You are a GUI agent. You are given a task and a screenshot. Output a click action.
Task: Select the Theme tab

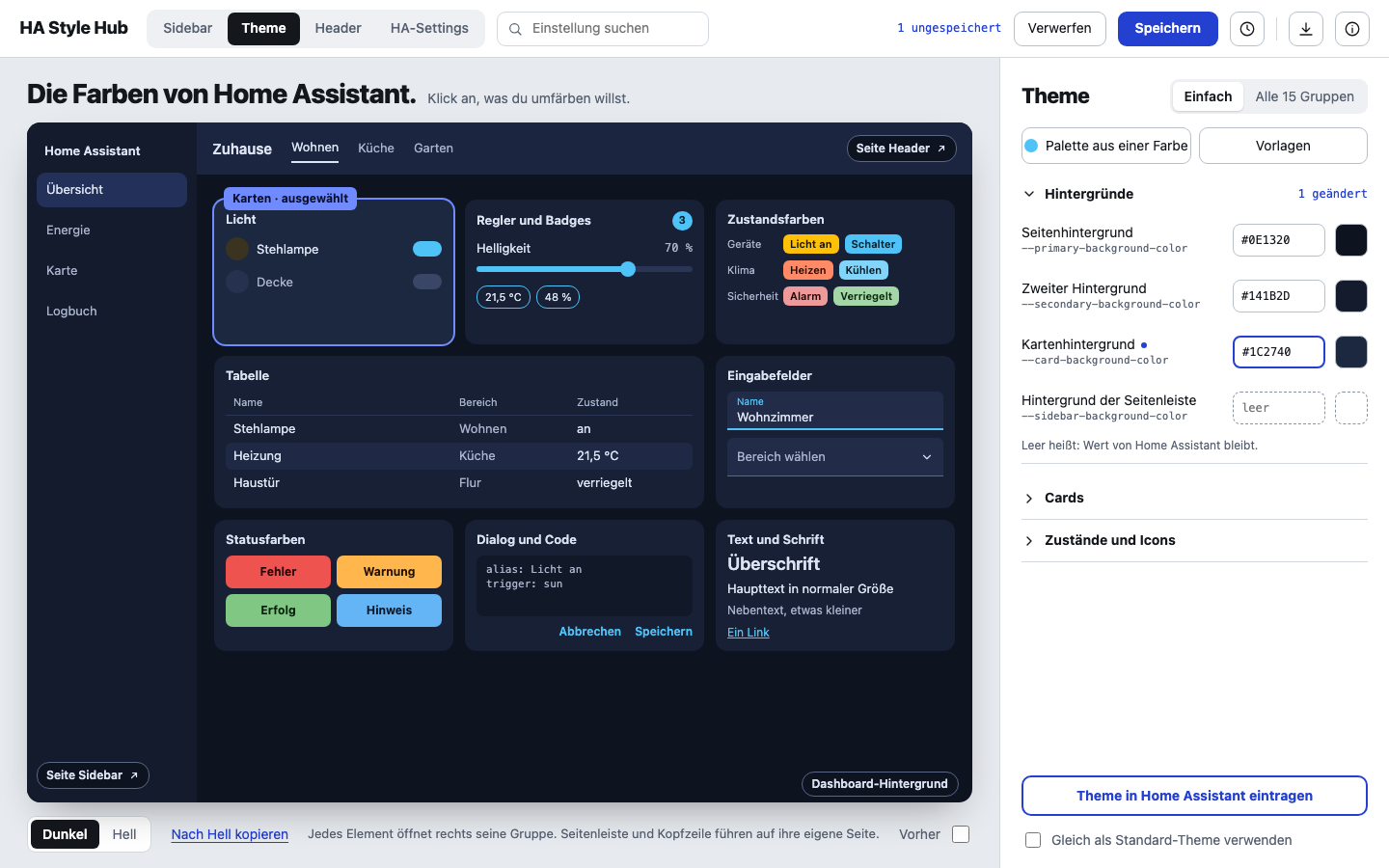[x=263, y=28]
